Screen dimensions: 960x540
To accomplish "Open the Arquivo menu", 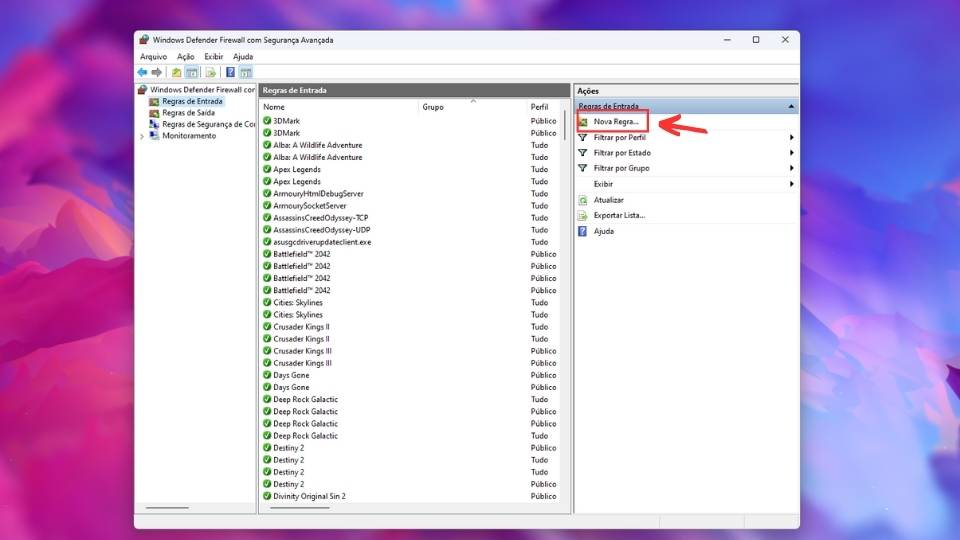I will (x=153, y=56).
